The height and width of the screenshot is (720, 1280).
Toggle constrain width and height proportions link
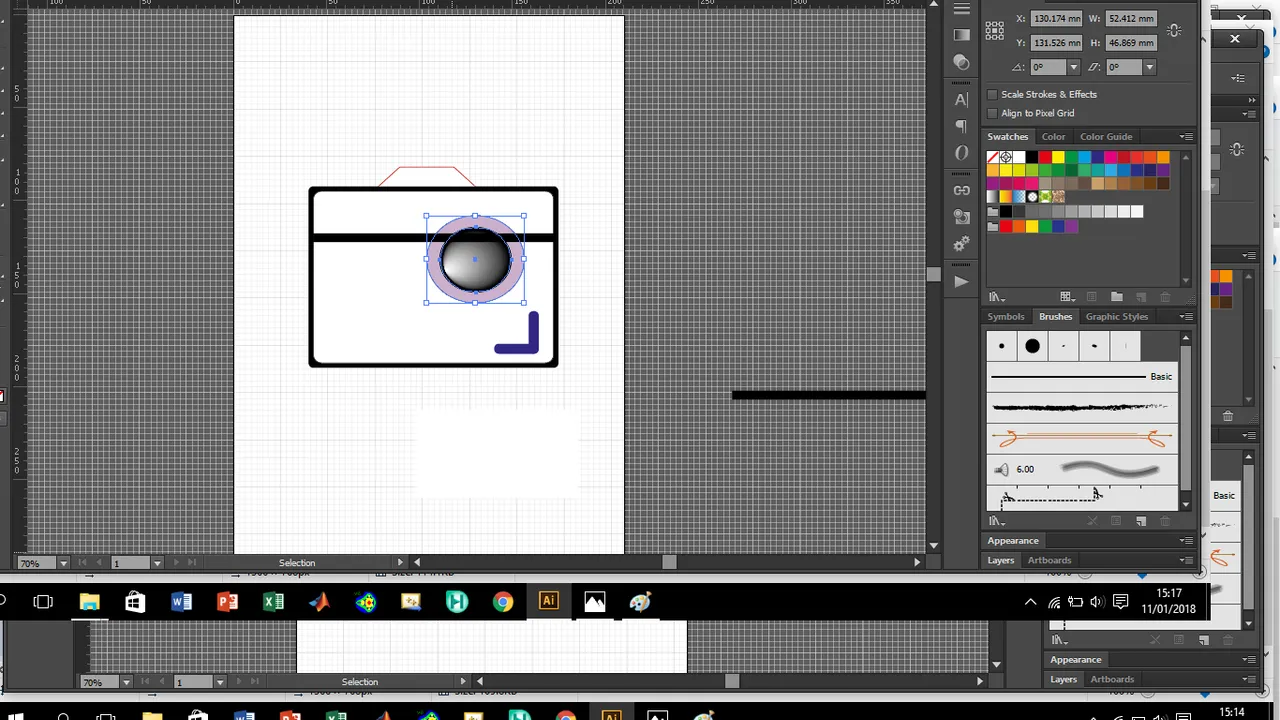pyautogui.click(x=1175, y=31)
